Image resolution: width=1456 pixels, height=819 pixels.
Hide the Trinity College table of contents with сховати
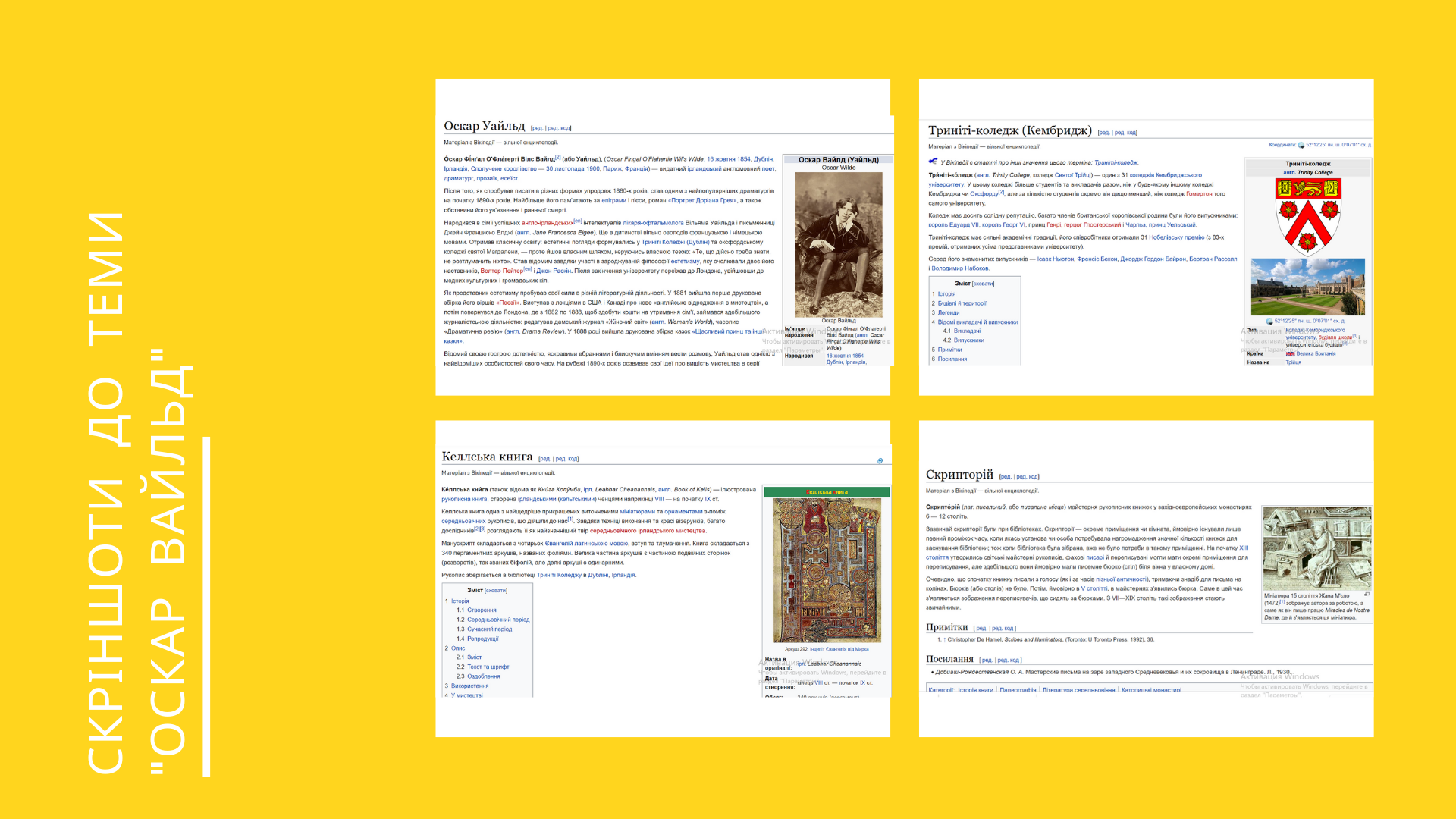click(983, 284)
